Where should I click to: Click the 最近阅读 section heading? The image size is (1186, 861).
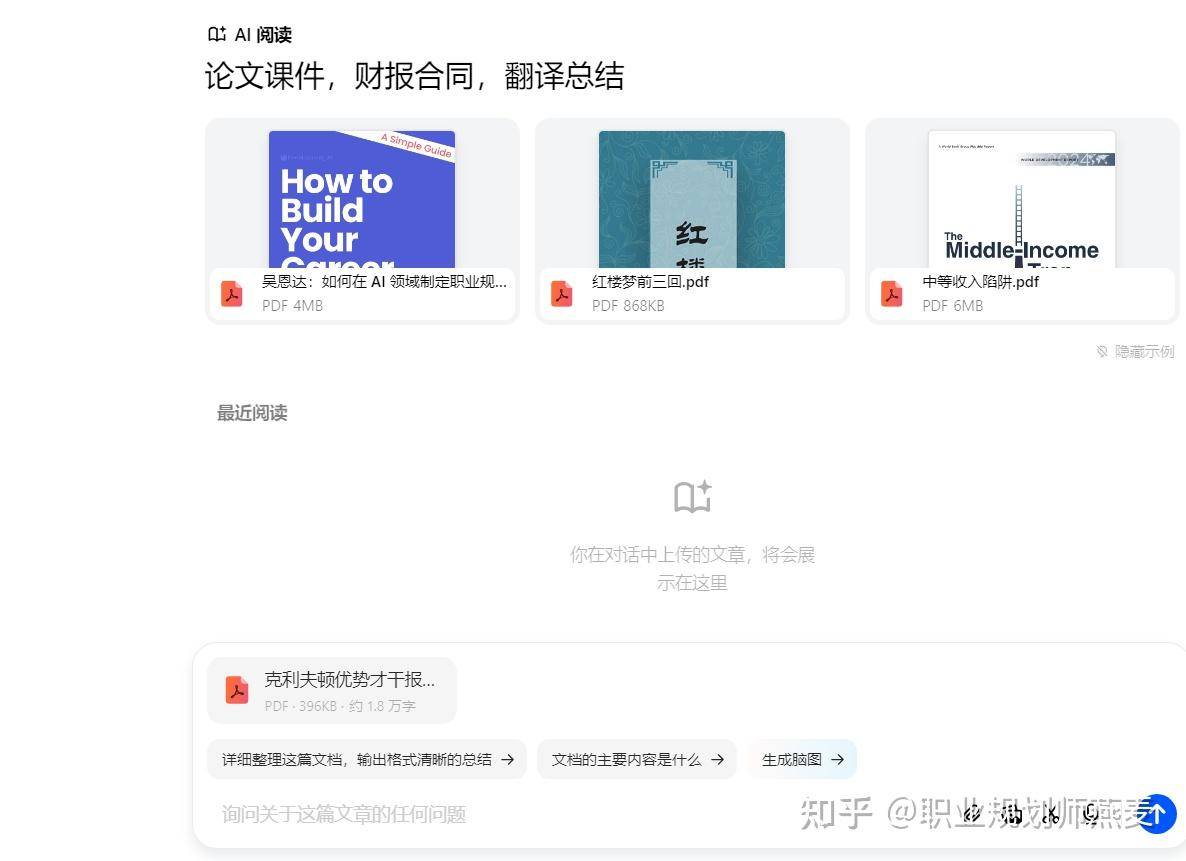tap(252, 413)
